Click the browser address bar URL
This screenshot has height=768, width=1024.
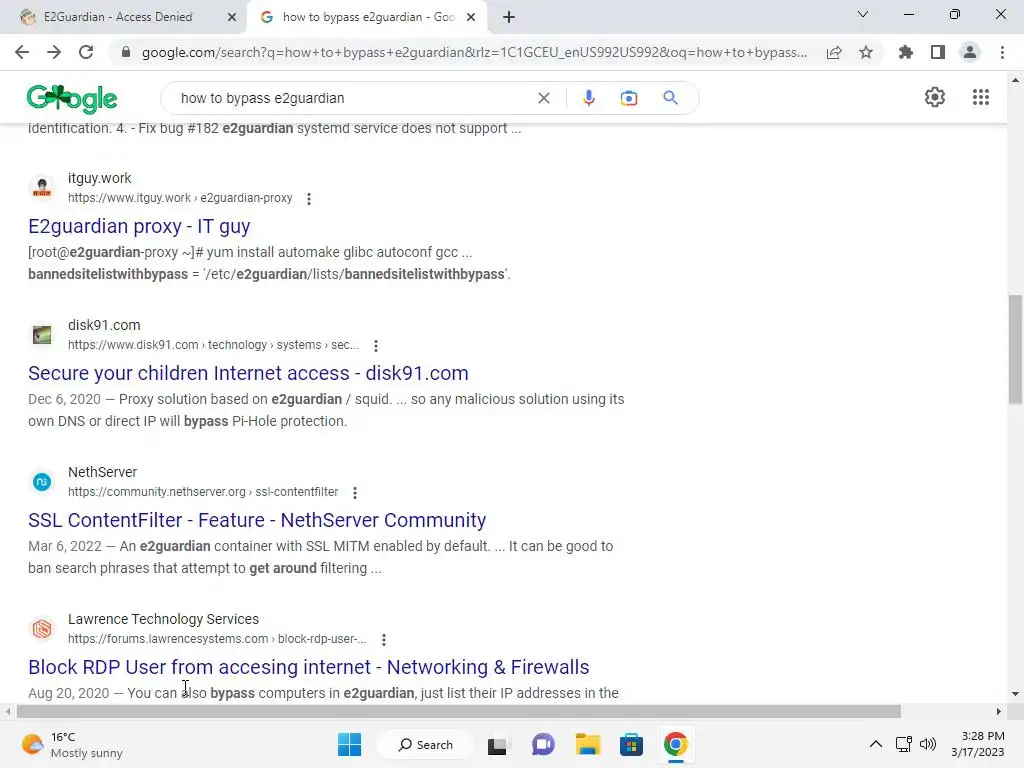(474, 52)
